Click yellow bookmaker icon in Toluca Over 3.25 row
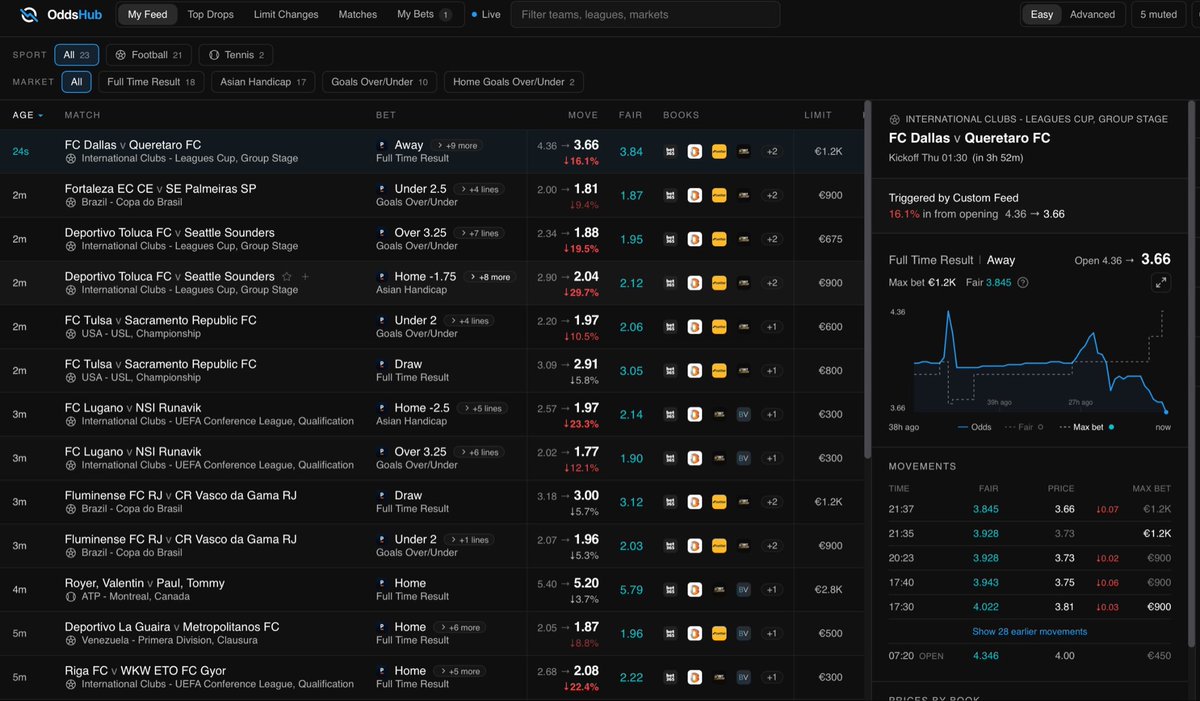1200x701 pixels. [719, 239]
